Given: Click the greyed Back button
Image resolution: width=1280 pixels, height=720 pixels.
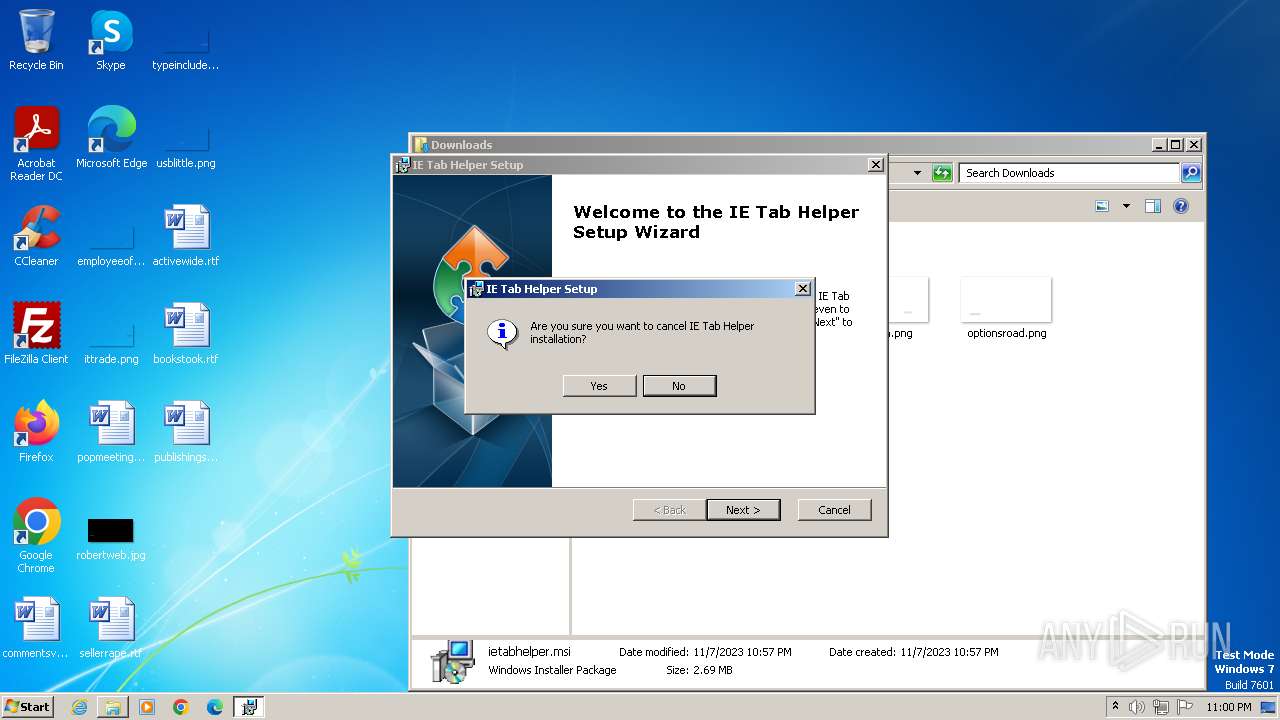Looking at the screenshot, I should pyautogui.click(x=670, y=510).
